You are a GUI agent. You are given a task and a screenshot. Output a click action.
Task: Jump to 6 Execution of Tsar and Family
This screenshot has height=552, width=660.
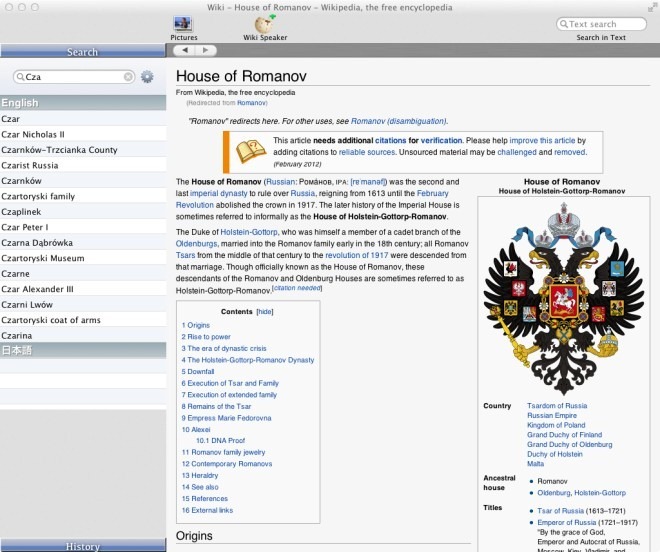[x=230, y=383]
